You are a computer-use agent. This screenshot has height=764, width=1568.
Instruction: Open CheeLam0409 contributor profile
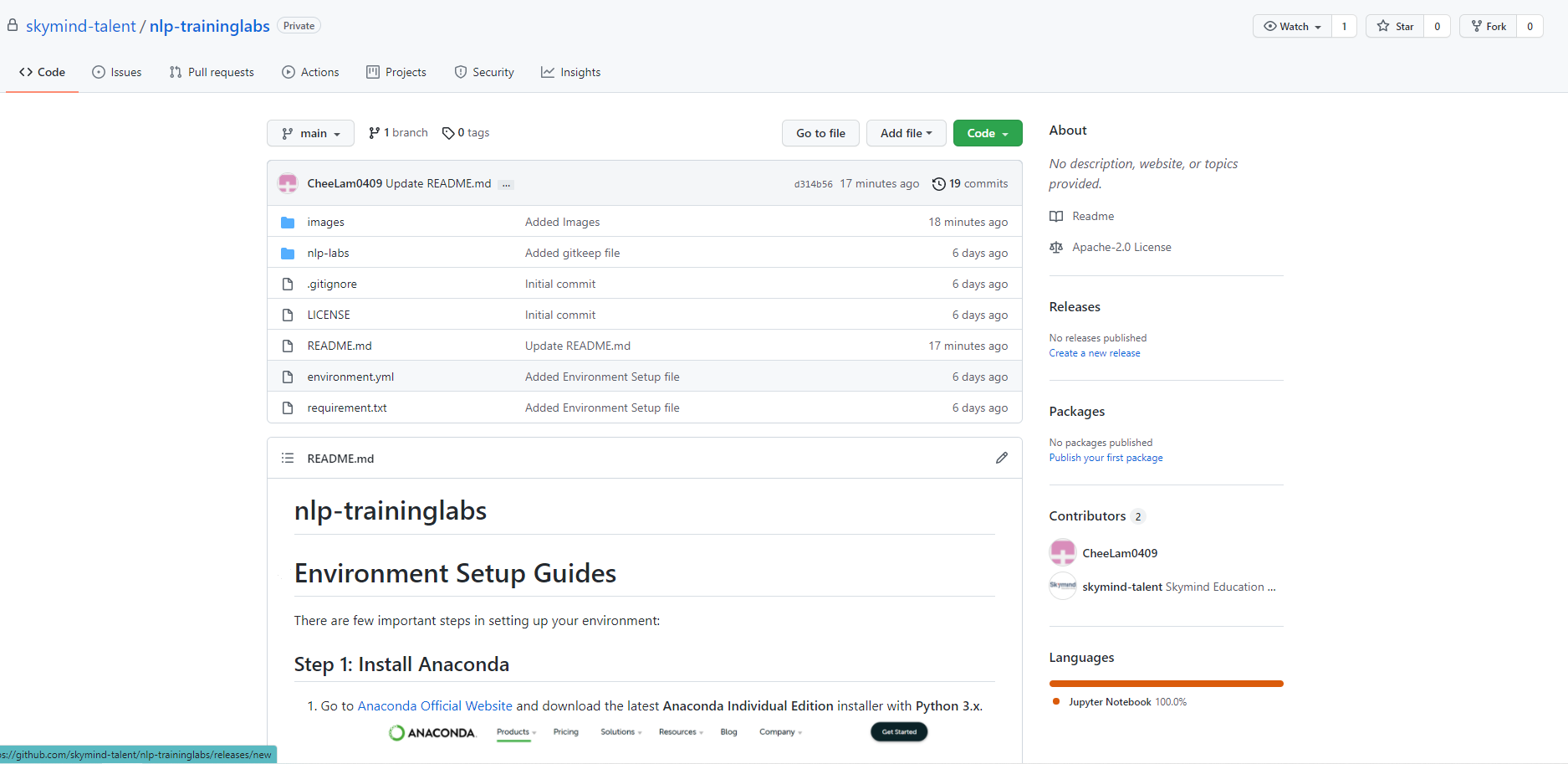(x=1120, y=553)
